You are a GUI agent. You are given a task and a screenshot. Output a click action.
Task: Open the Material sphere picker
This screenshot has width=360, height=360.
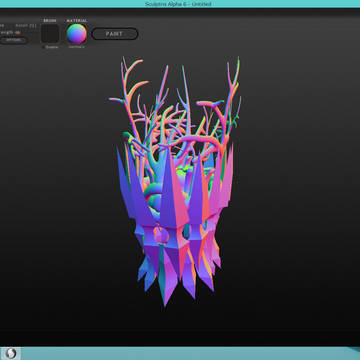pyautogui.click(x=77, y=34)
